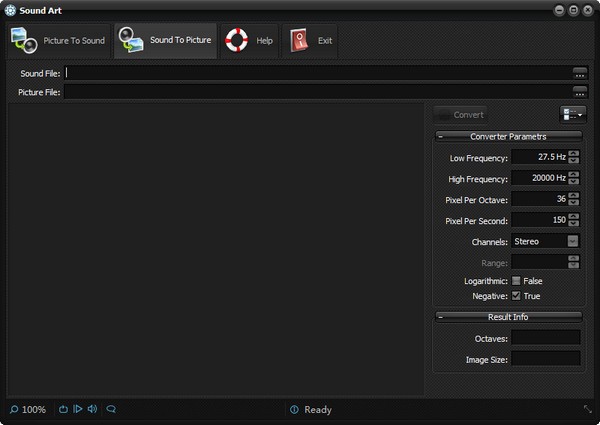Screen dimensions: 600x425
Task: Collapse the Result Info section
Action: pyautogui.click(x=442, y=317)
